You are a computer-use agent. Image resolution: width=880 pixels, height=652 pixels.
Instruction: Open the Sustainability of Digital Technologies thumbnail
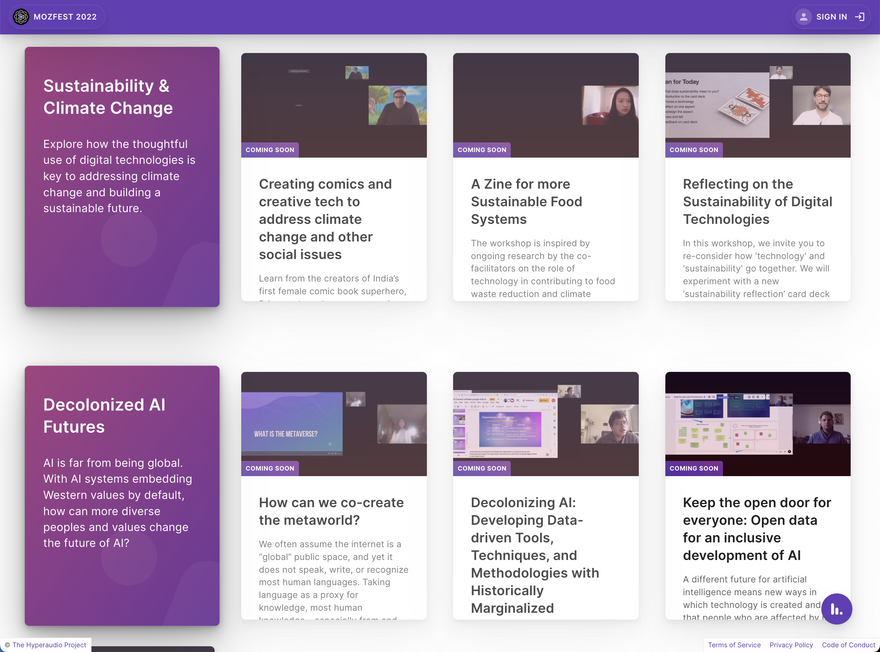point(757,105)
